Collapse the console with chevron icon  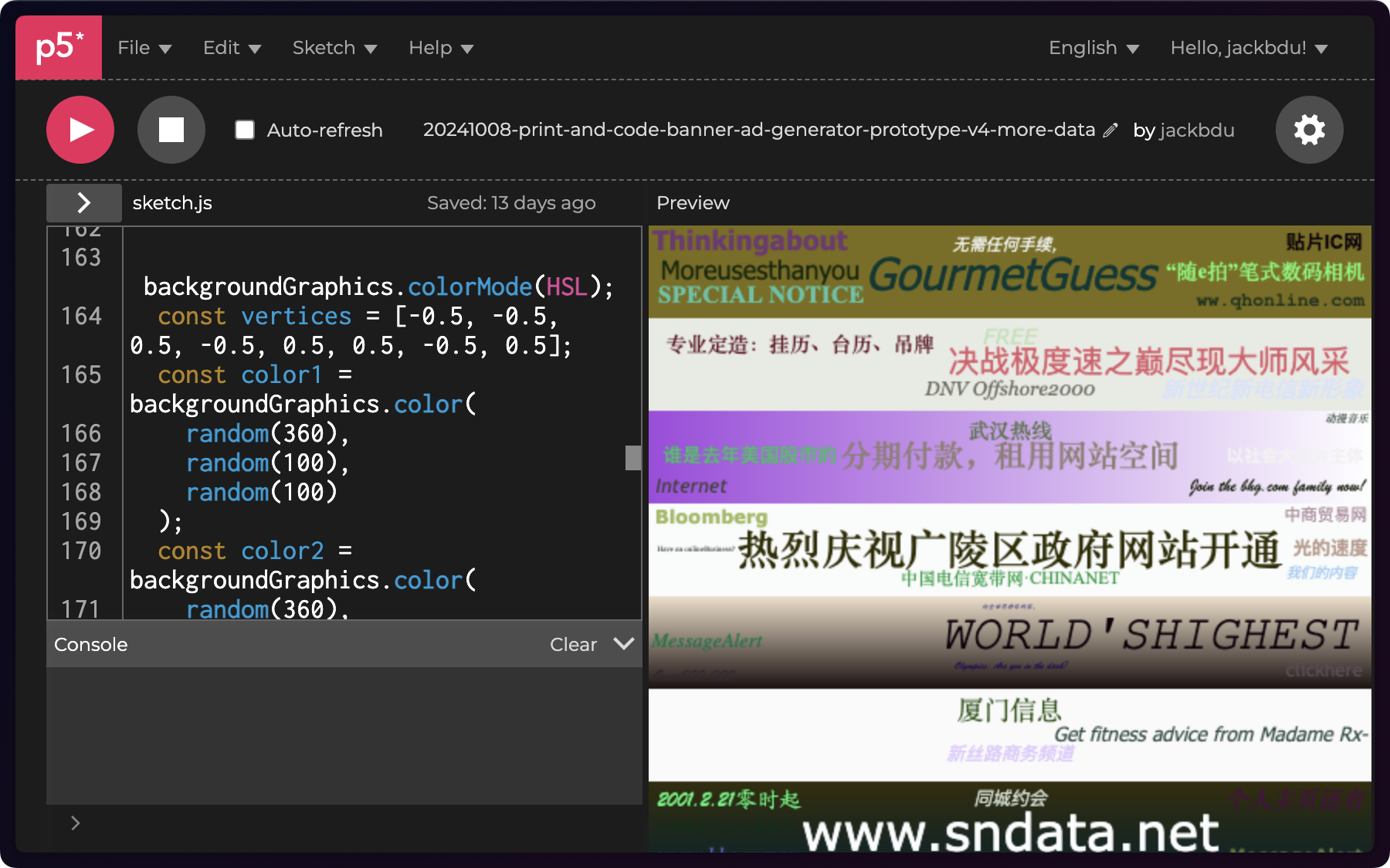click(x=623, y=644)
